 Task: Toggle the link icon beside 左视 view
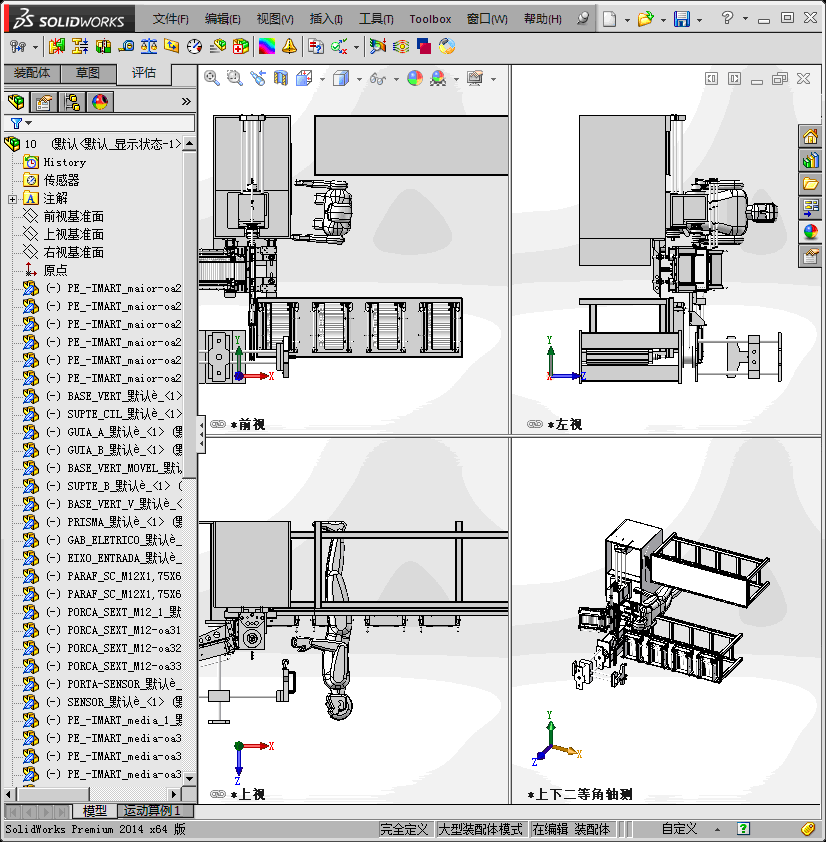(x=535, y=424)
